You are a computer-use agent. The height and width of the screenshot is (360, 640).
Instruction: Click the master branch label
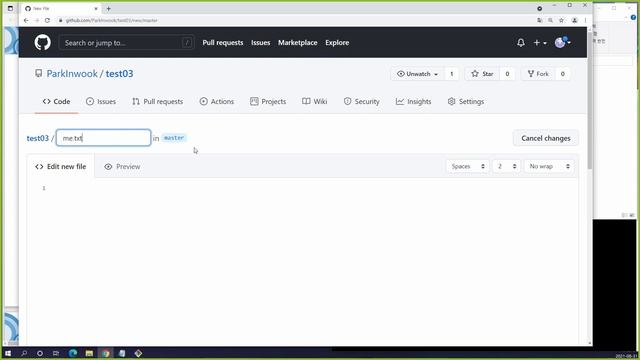174,138
